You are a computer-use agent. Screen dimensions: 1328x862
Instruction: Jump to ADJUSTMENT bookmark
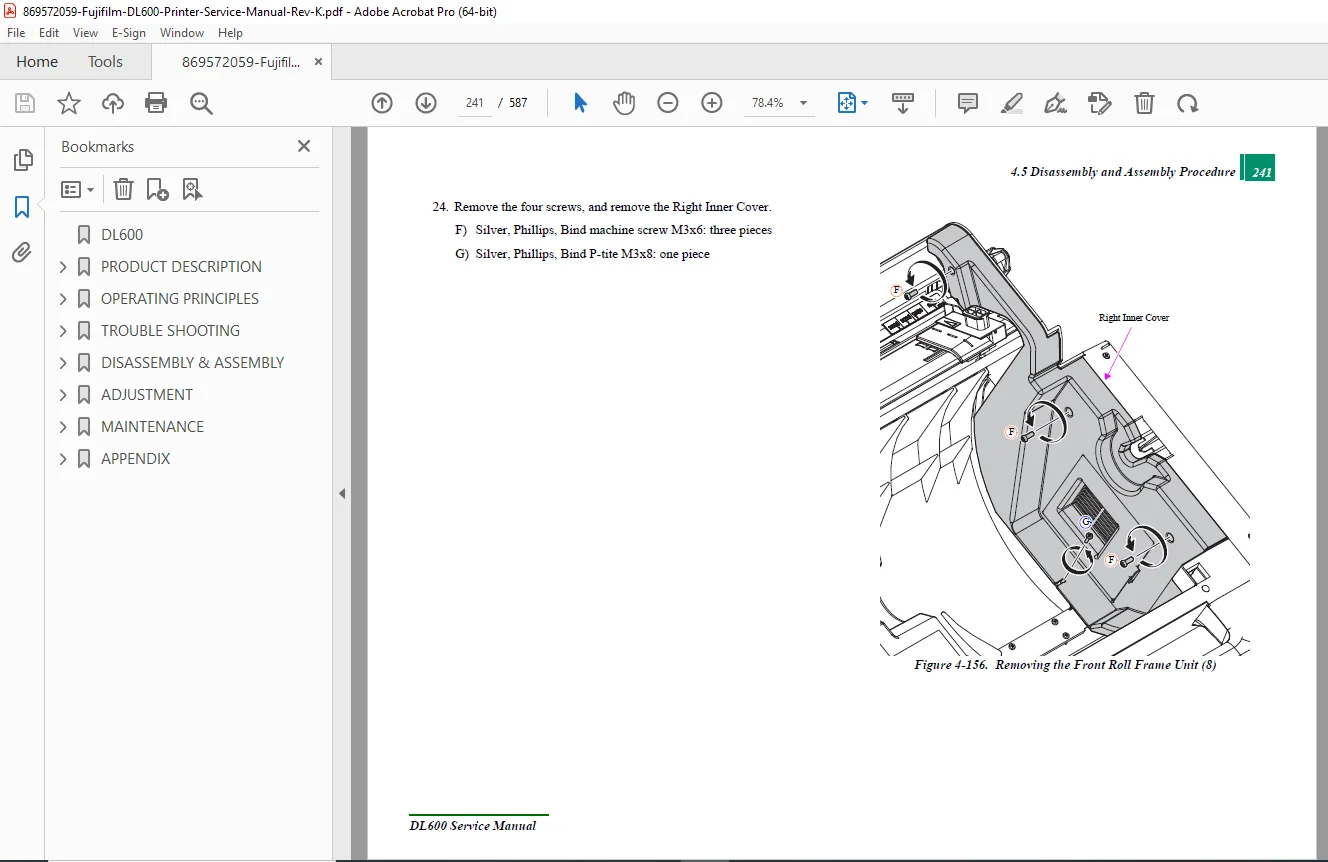147,395
